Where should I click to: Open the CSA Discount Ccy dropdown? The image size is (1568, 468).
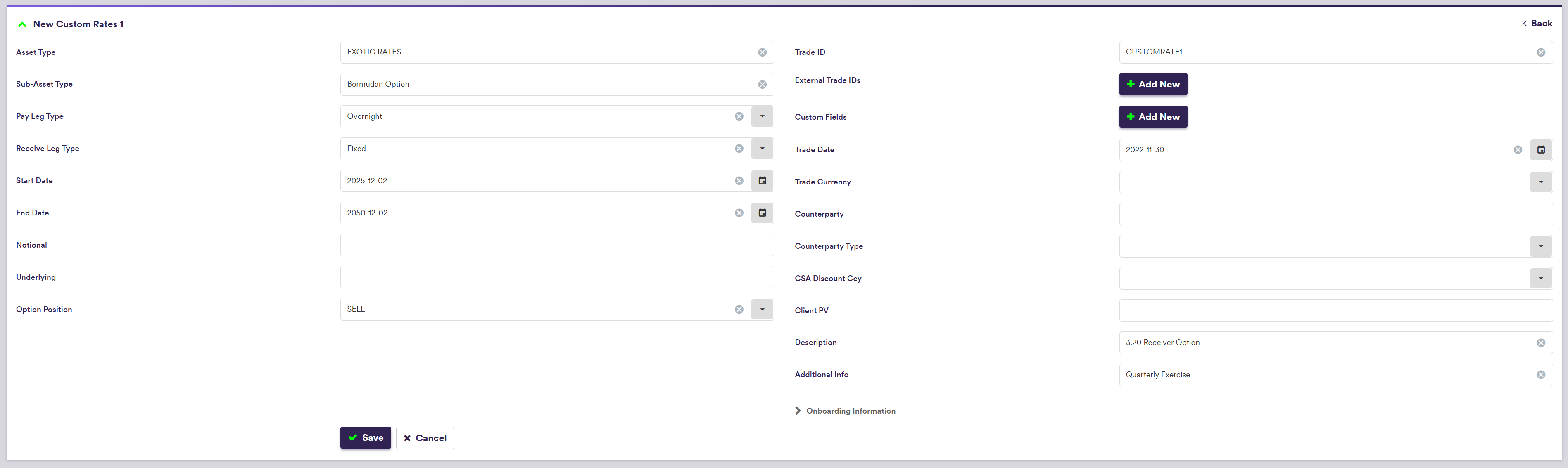point(1541,279)
